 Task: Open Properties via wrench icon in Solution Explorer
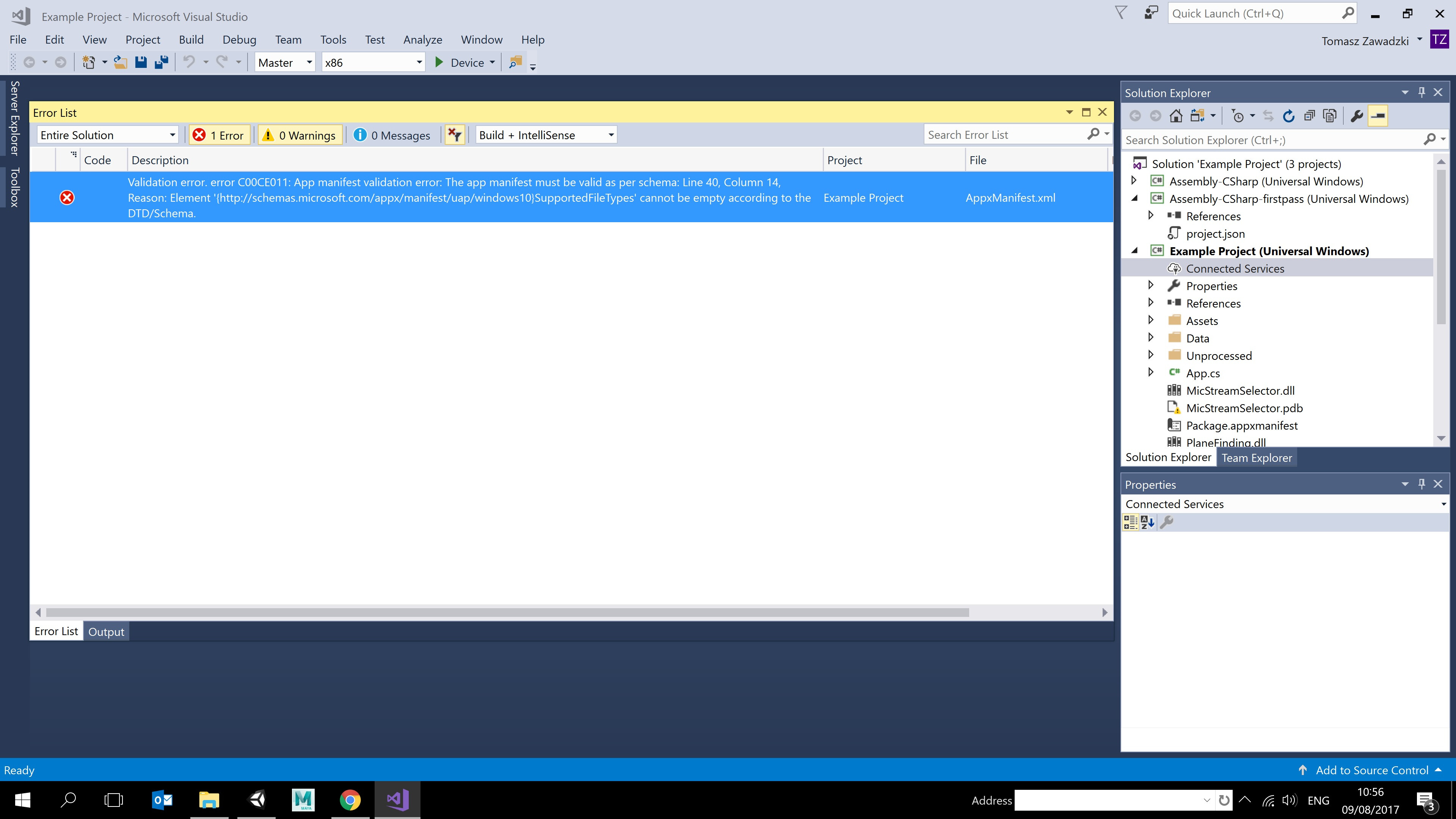pos(1357,116)
